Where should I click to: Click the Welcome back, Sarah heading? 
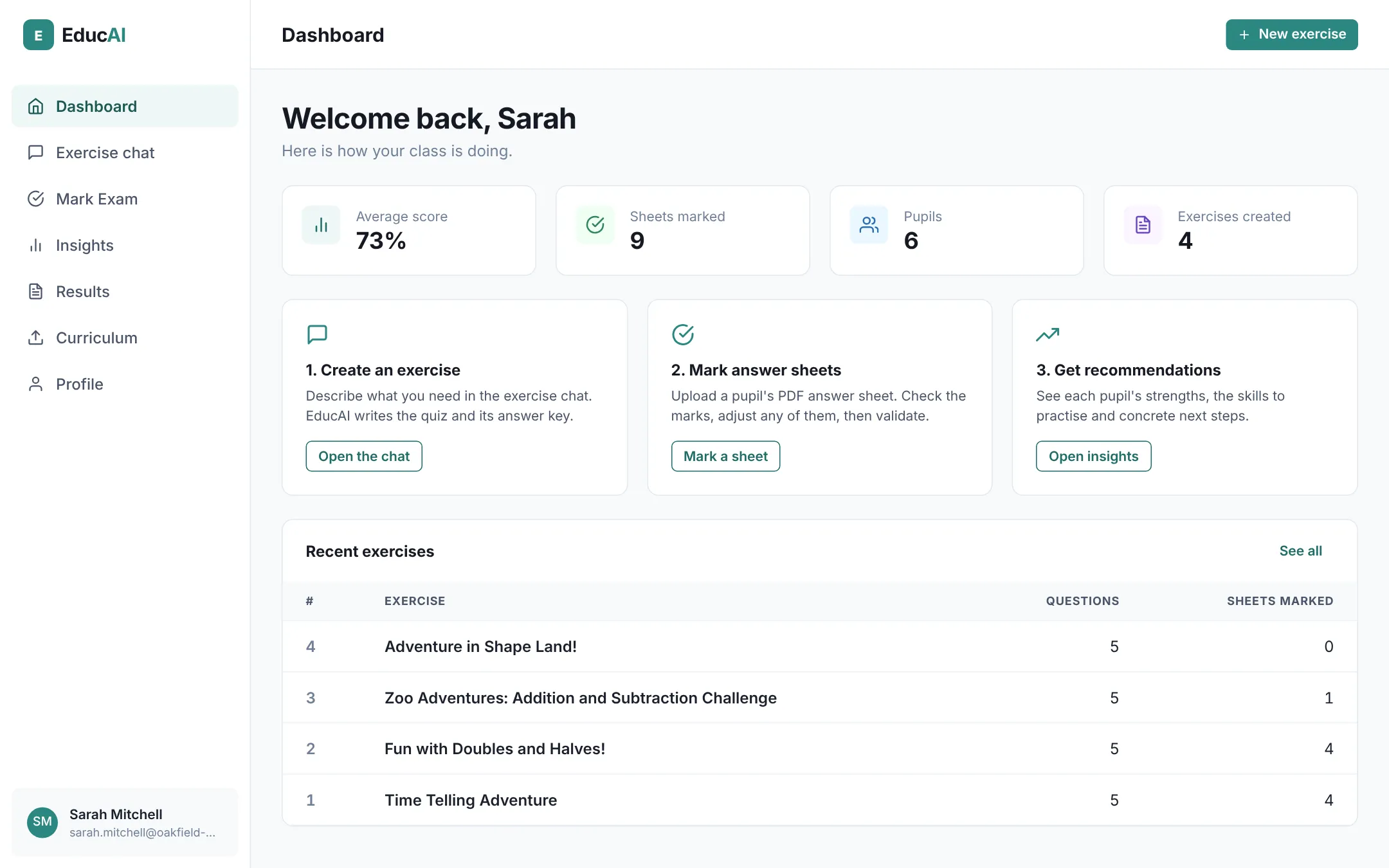coord(429,118)
